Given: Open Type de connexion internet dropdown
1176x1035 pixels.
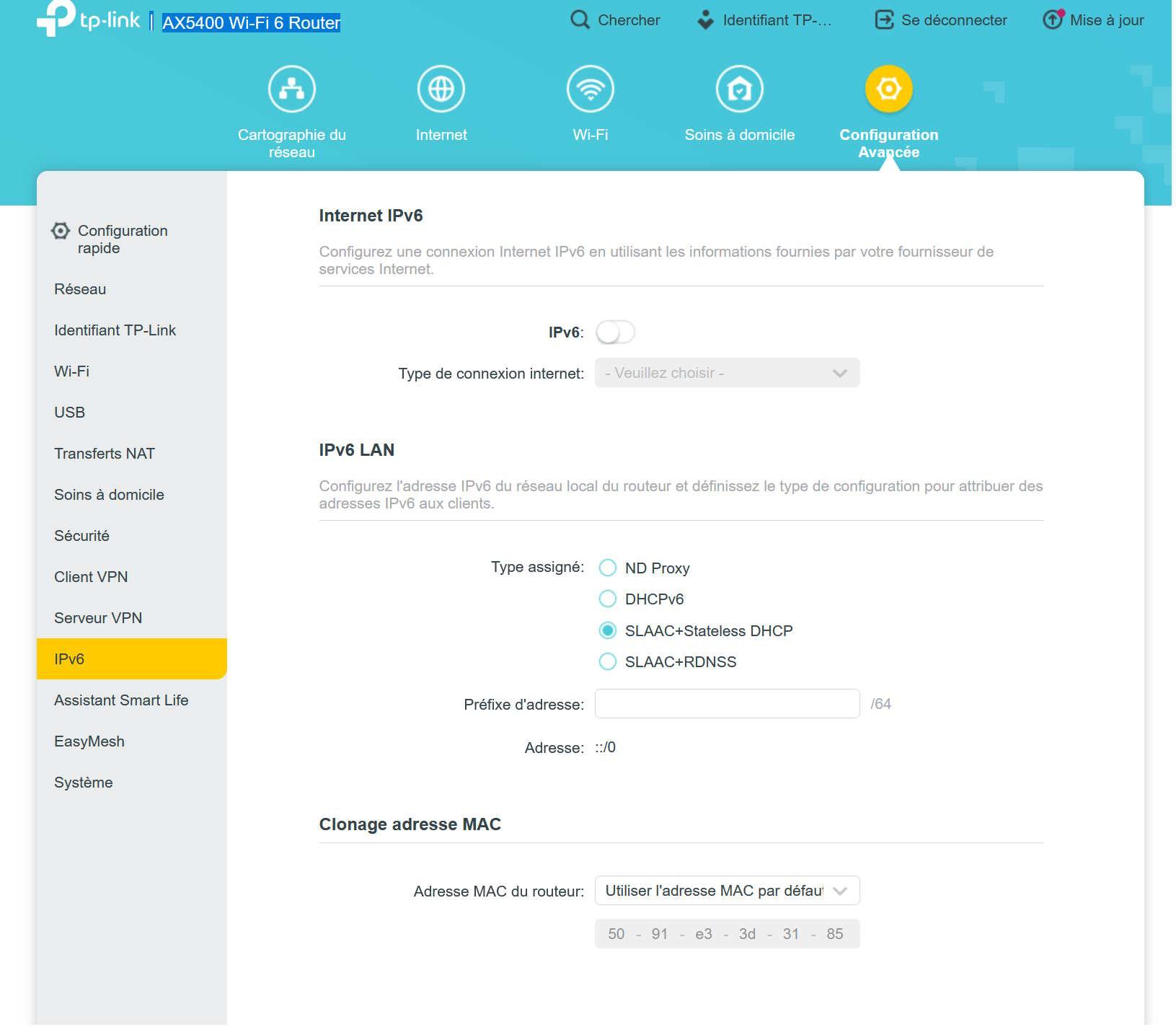Looking at the screenshot, I should point(727,373).
